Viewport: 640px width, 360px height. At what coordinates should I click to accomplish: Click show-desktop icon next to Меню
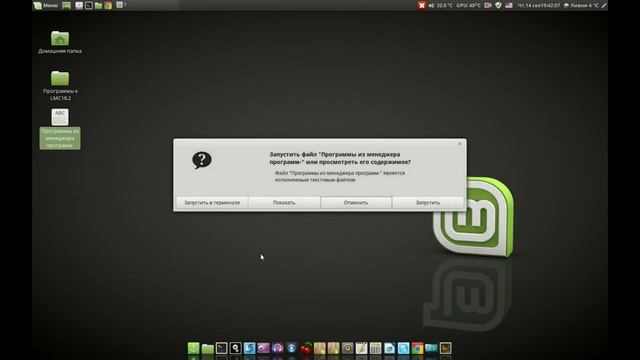coord(67,5)
